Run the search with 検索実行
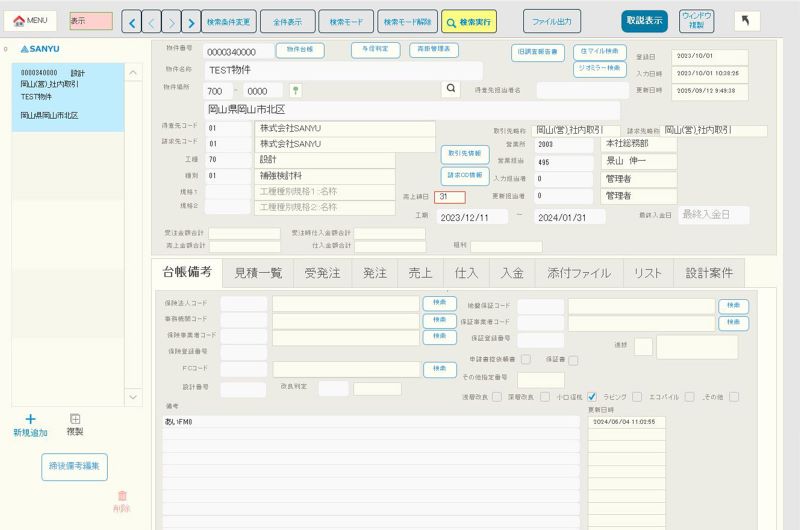This screenshot has height=530, width=800. (469, 21)
